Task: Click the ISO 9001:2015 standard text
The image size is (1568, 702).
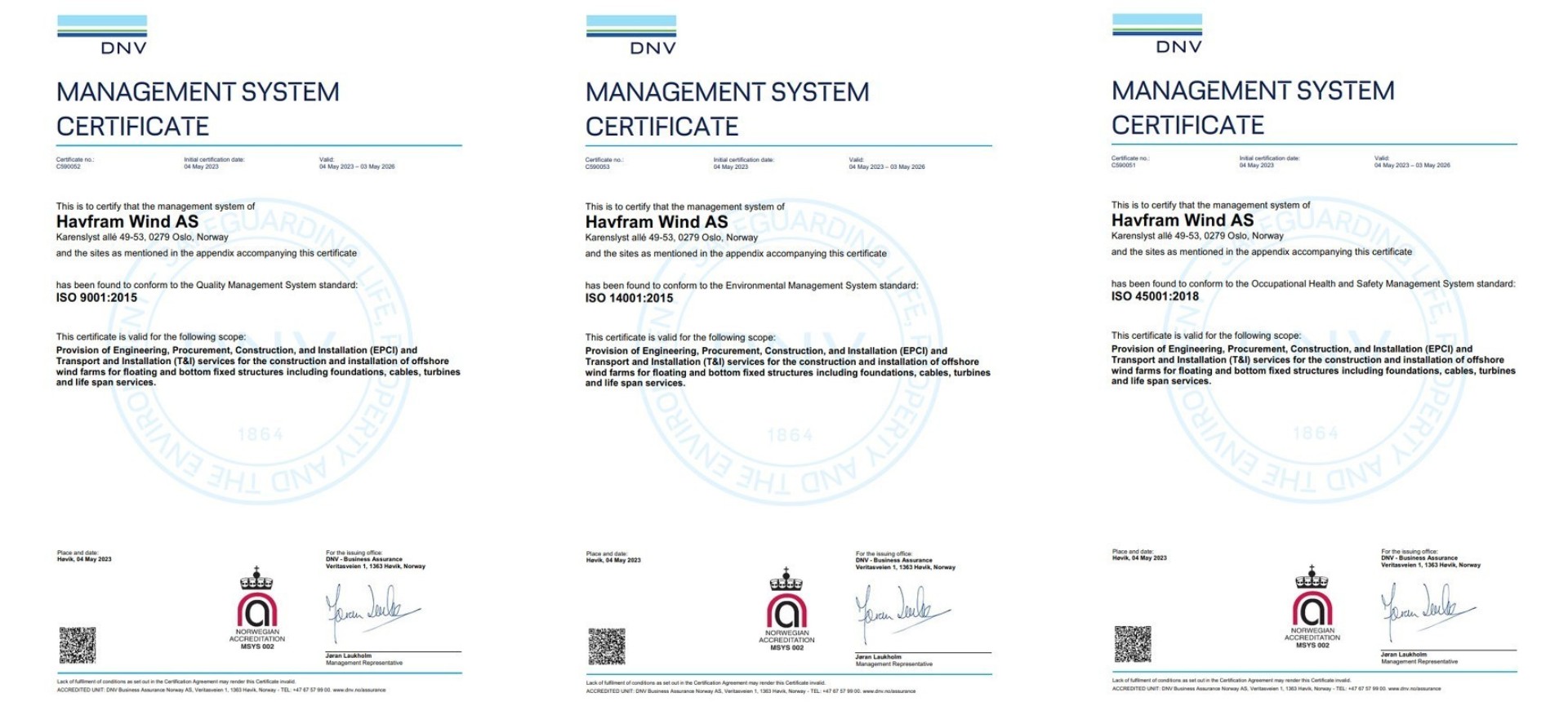Action: tap(96, 298)
